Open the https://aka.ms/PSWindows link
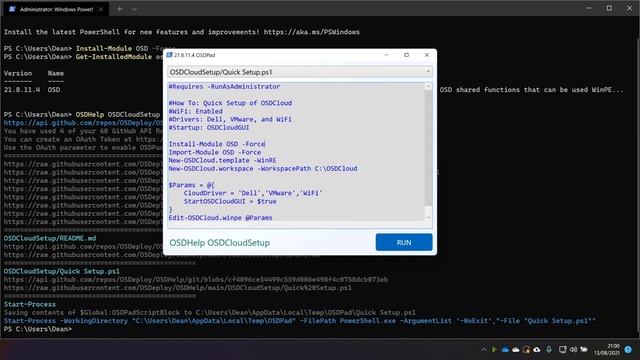The image size is (640, 360). click(x=312, y=32)
